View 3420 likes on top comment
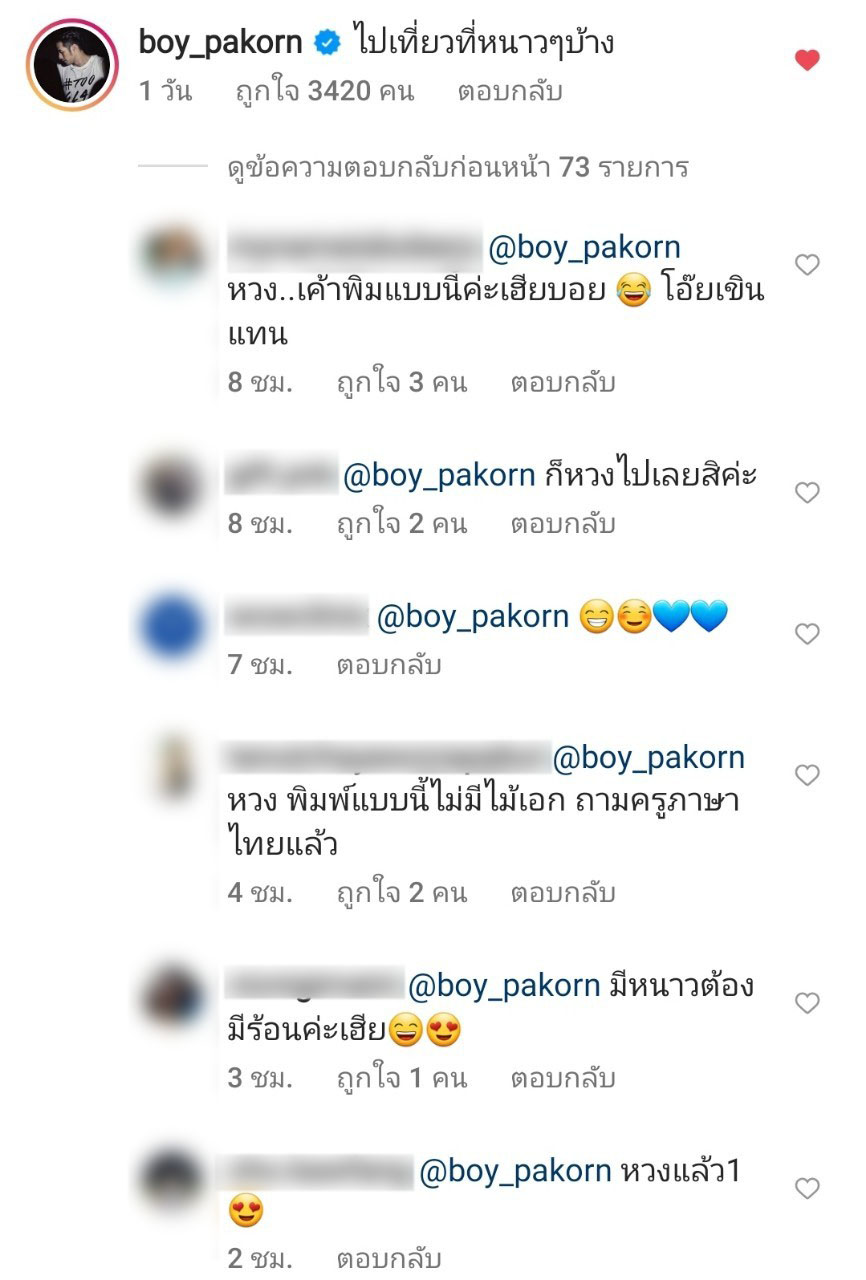The width and height of the screenshot is (866, 1280). (x=324, y=92)
